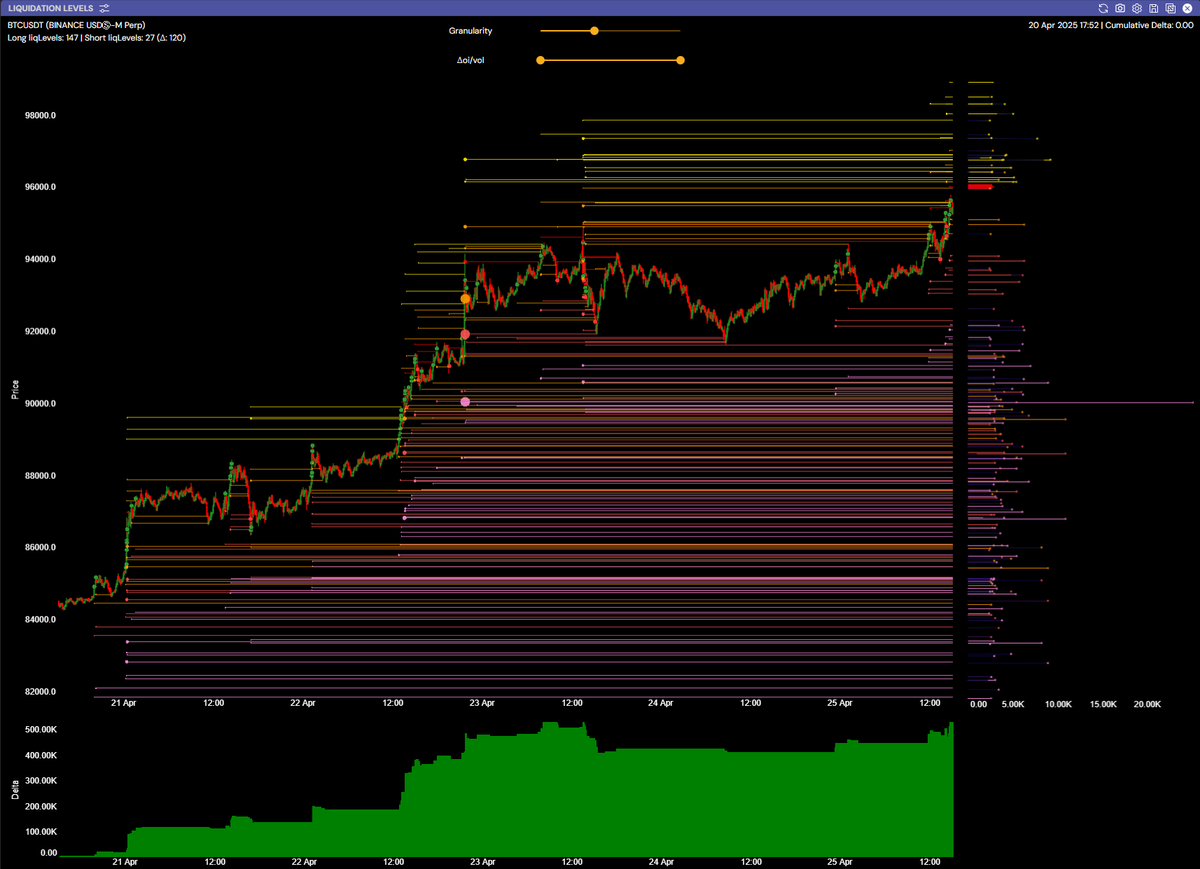Select the large red liquidation marker dot
Viewport: 1200px width, 869px height.
click(x=465, y=334)
